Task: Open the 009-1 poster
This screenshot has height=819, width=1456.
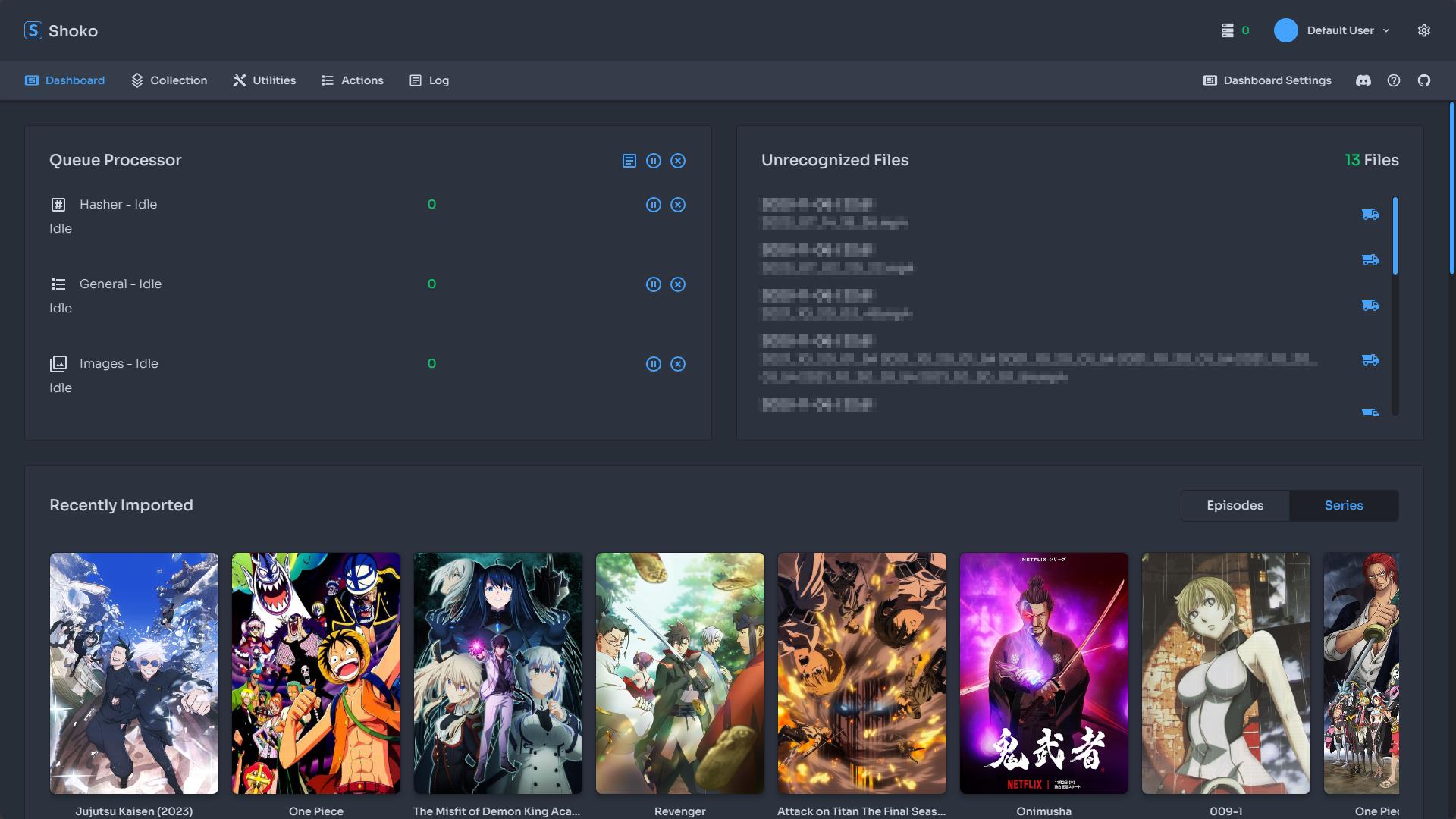Action: 1226,673
